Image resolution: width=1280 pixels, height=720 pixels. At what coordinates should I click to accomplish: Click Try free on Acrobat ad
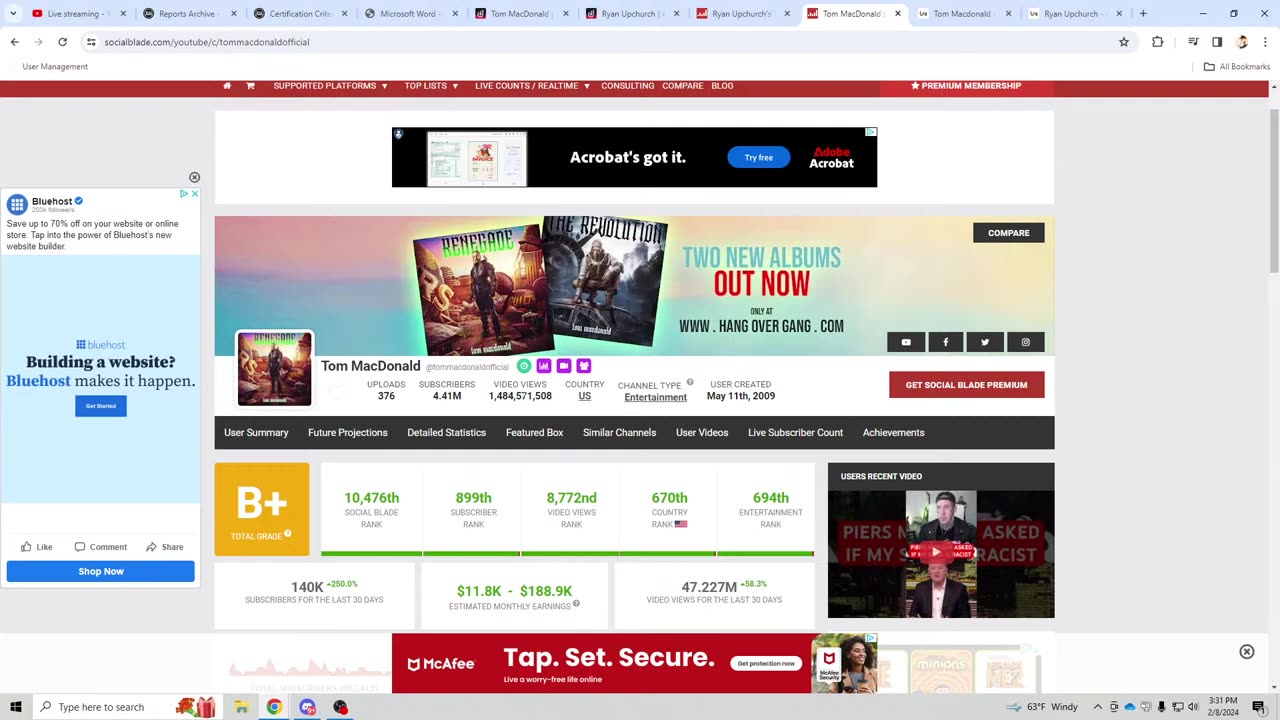(758, 158)
